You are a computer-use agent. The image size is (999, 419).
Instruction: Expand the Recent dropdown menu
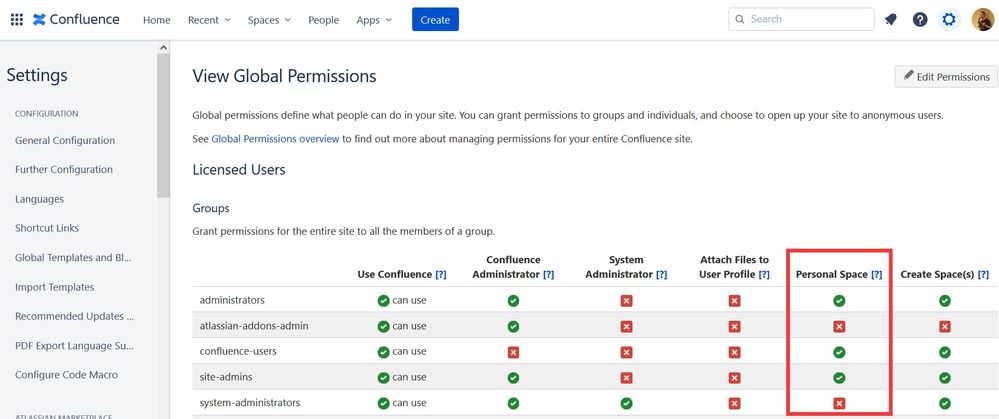[x=209, y=20]
